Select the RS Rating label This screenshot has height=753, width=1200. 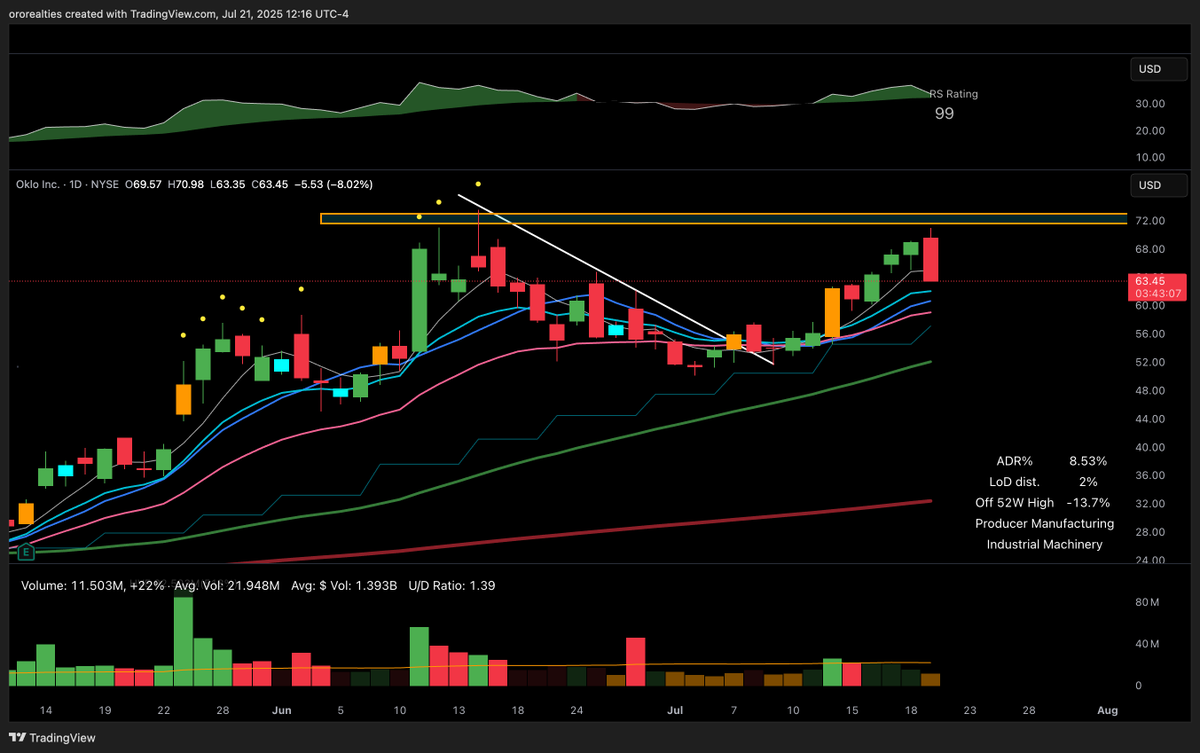pos(953,94)
